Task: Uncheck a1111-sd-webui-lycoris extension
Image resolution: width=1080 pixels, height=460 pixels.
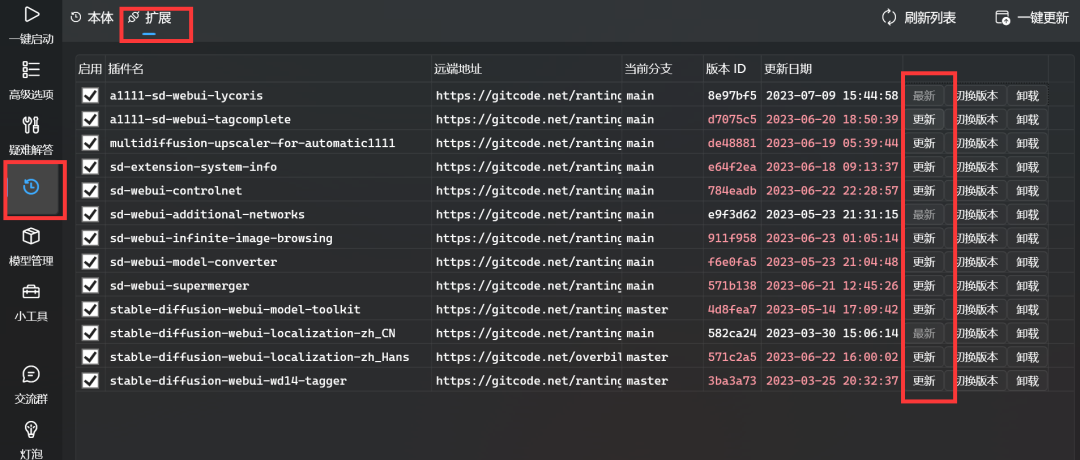Action: 90,95
